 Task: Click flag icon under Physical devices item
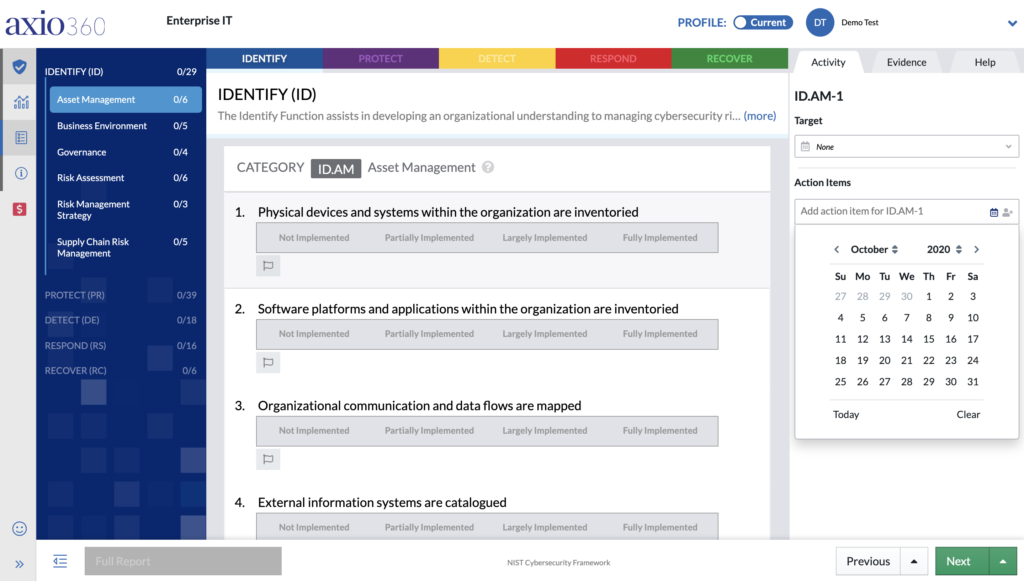tap(268, 266)
